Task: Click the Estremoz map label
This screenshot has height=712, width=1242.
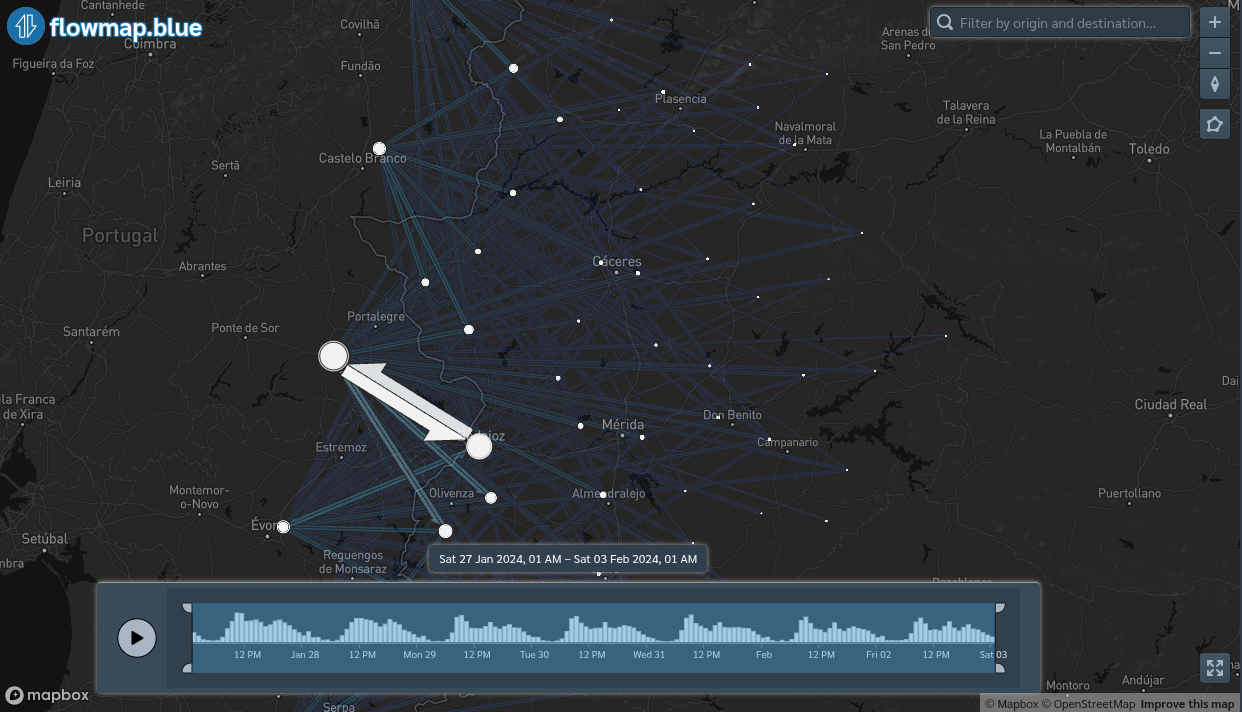Action: click(341, 447)
